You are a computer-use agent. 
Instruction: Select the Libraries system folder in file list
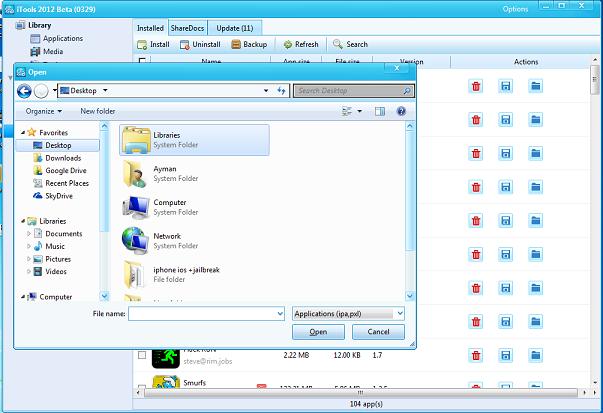pyautogui.click(x=194, y=140)
